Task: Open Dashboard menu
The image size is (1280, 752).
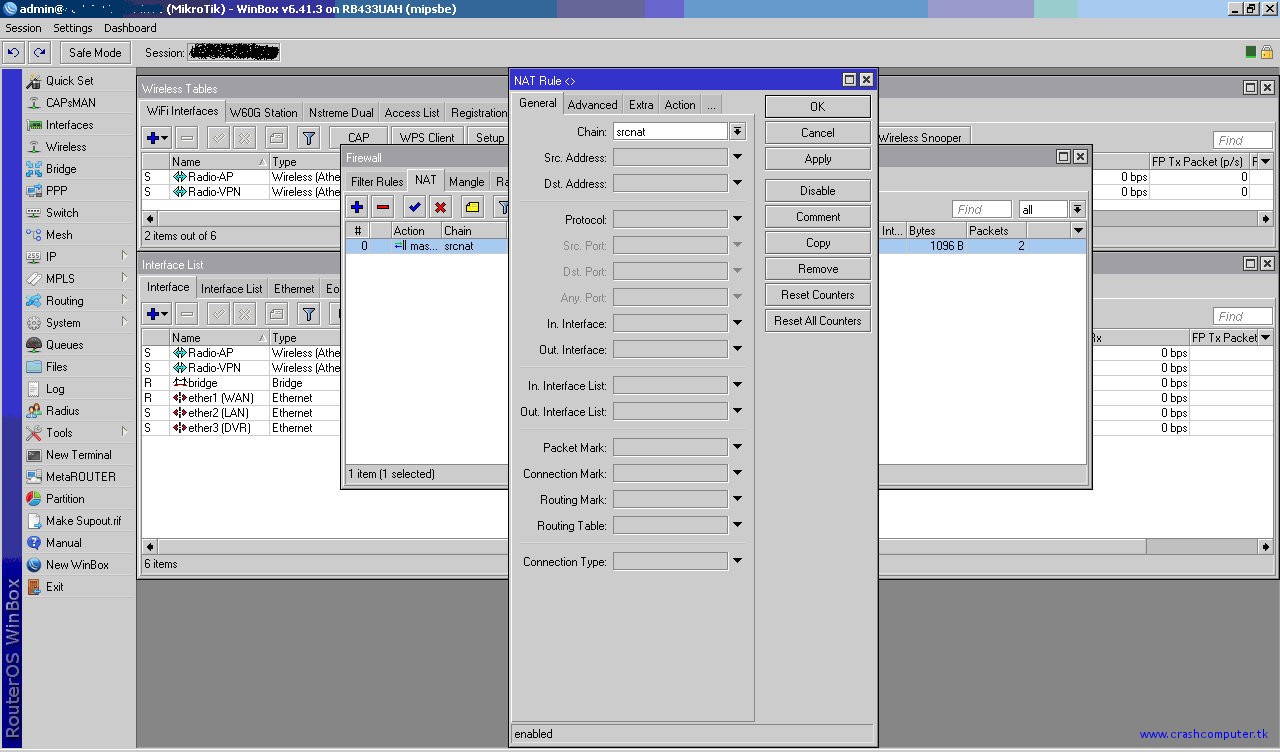Action: (130, 28)
